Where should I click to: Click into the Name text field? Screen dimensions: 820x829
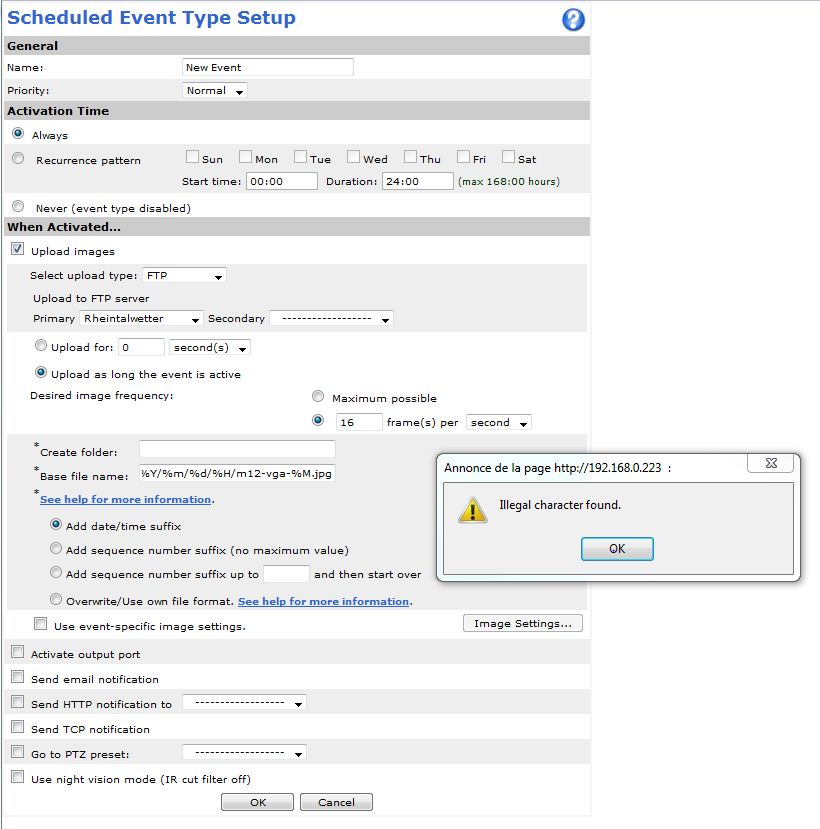click(x=268, y=67)
